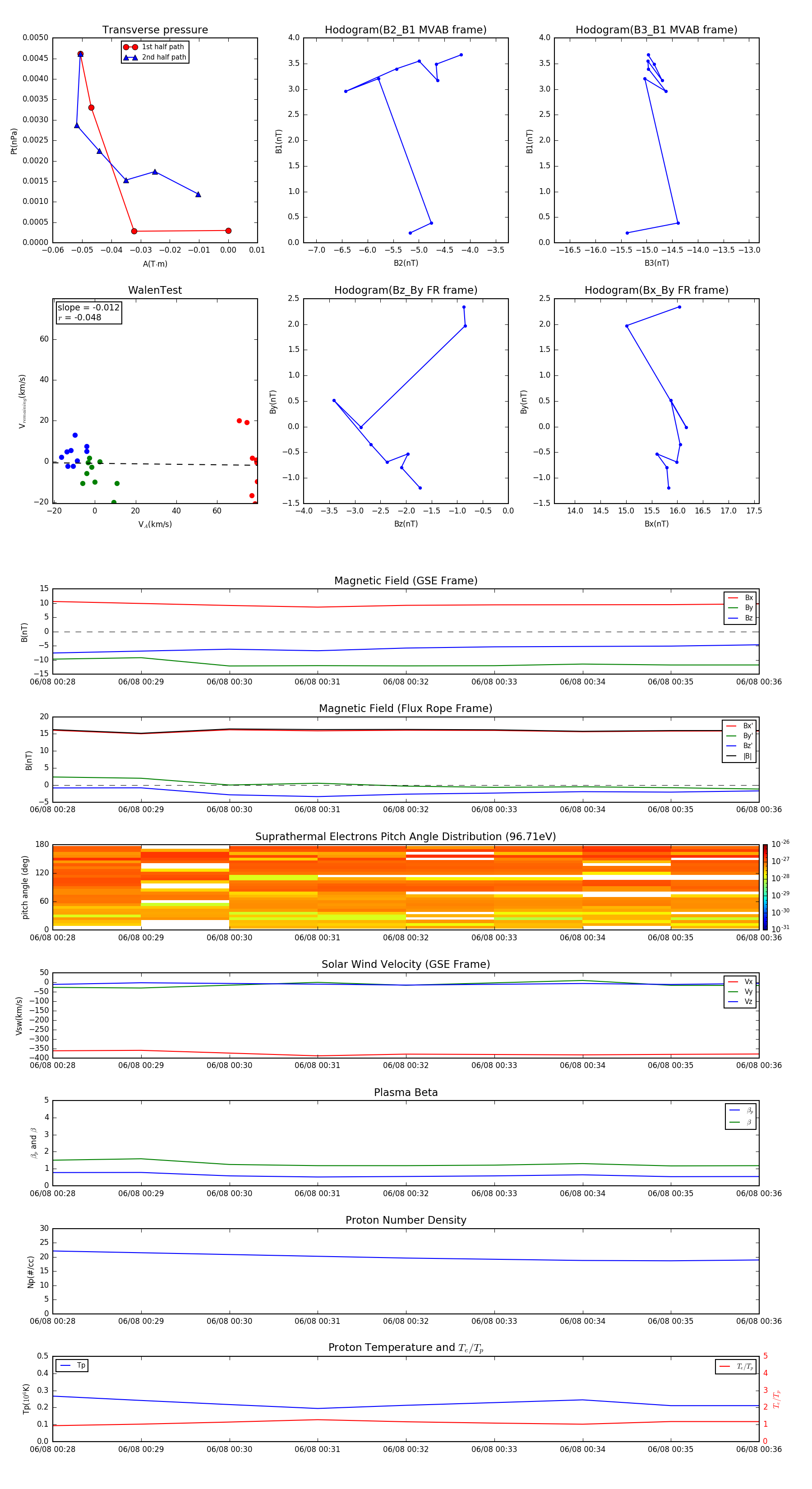Viewport: 812px width, 1489px height.
Task: Click the Bx' entry in Flux Rope legend
Action: [739, 726]
